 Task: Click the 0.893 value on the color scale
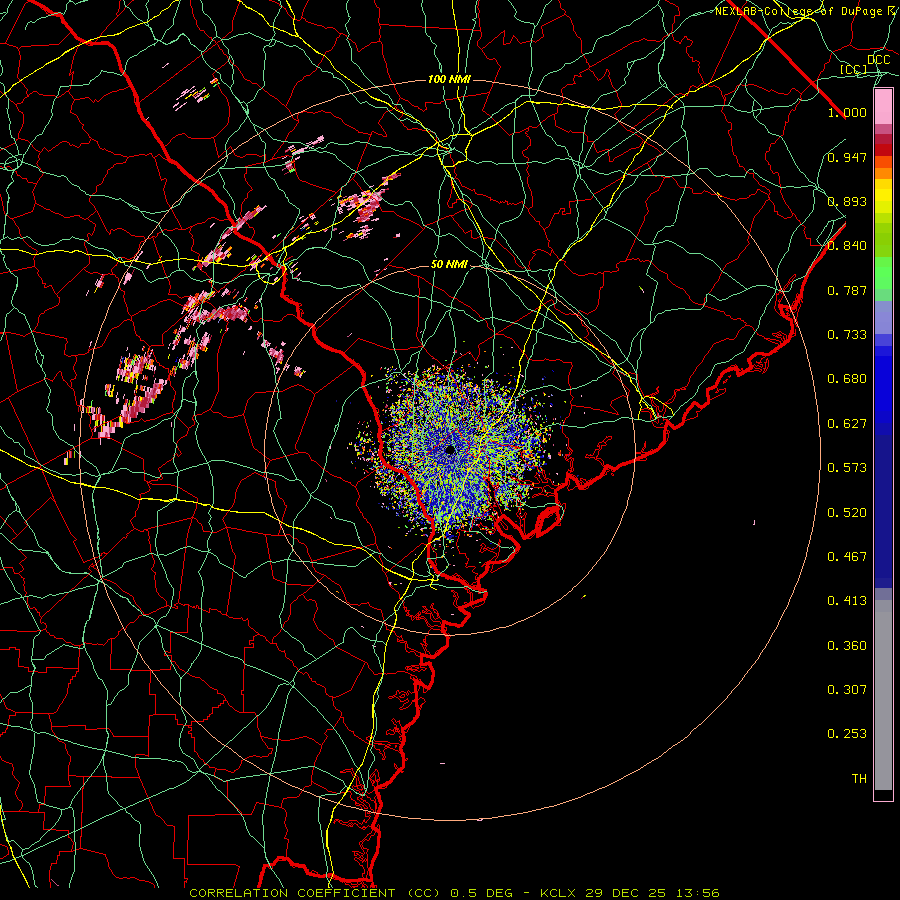tap(847, 201)
